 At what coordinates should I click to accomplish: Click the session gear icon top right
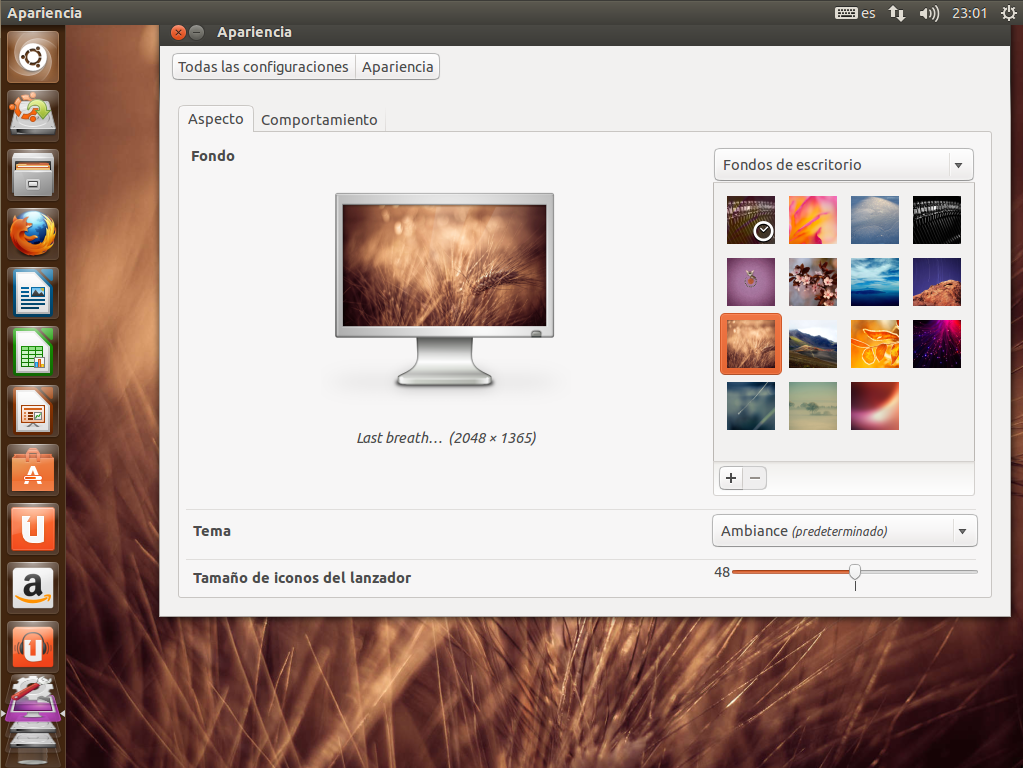click(x=1008, y=13)
